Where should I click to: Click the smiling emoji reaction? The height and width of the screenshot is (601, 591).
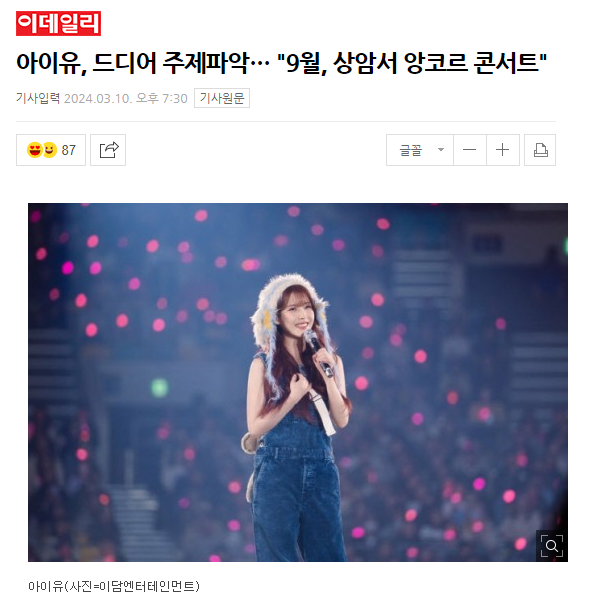coord(49,150)
